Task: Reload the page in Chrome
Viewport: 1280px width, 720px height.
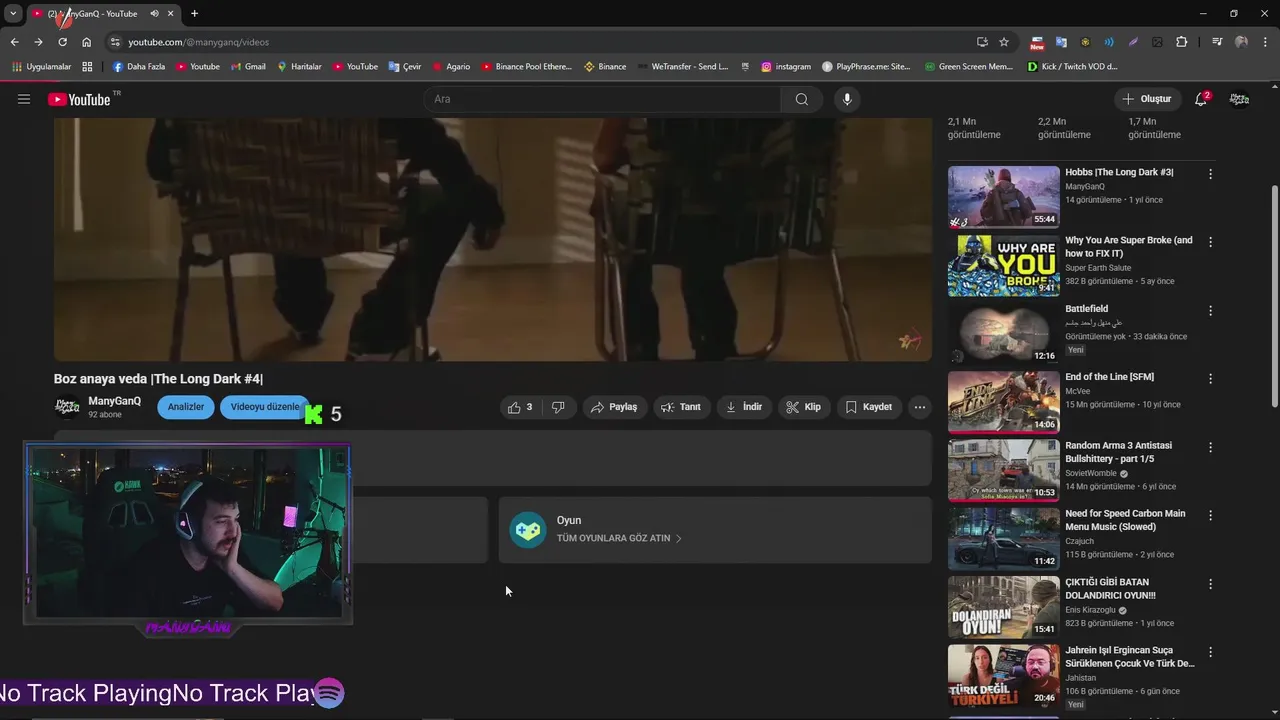Action: coord(62,42)
